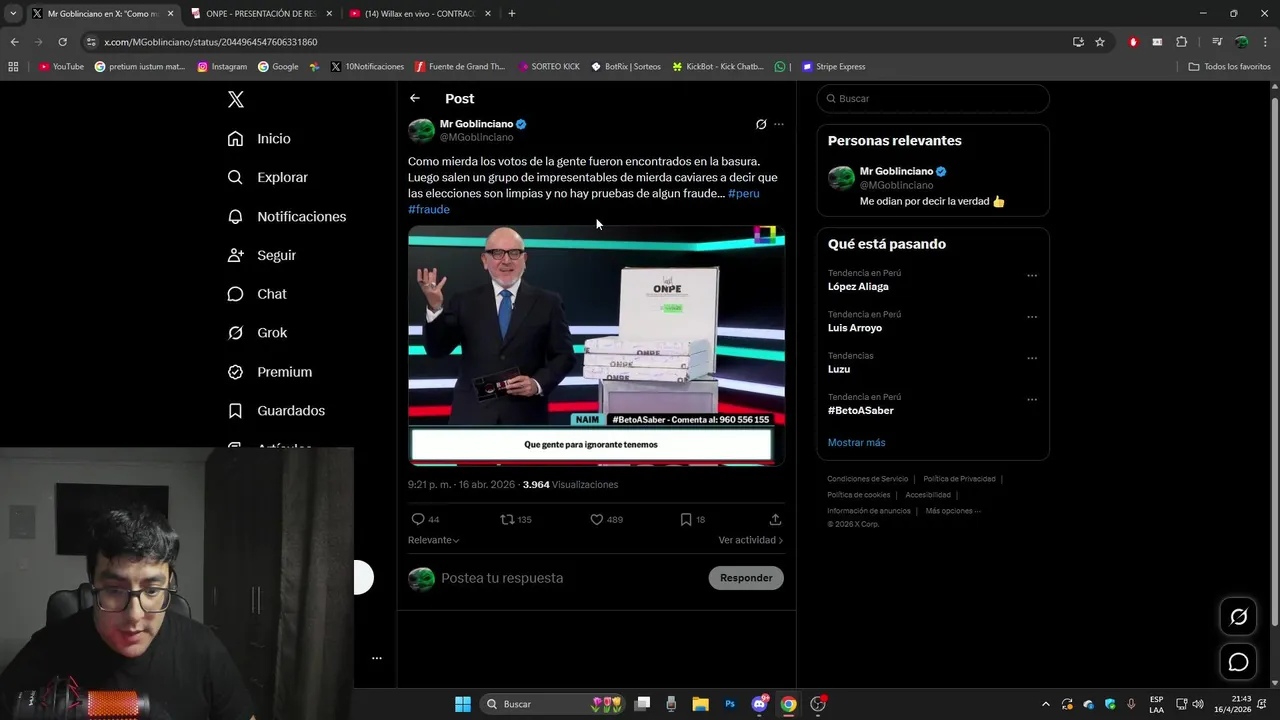
Task: Open Explorar in the sidebar
Action: (x=268, y=177)
